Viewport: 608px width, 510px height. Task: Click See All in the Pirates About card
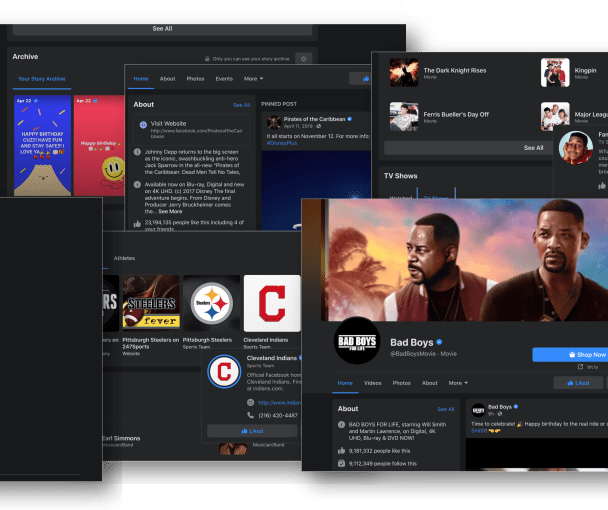coord(241,105)
